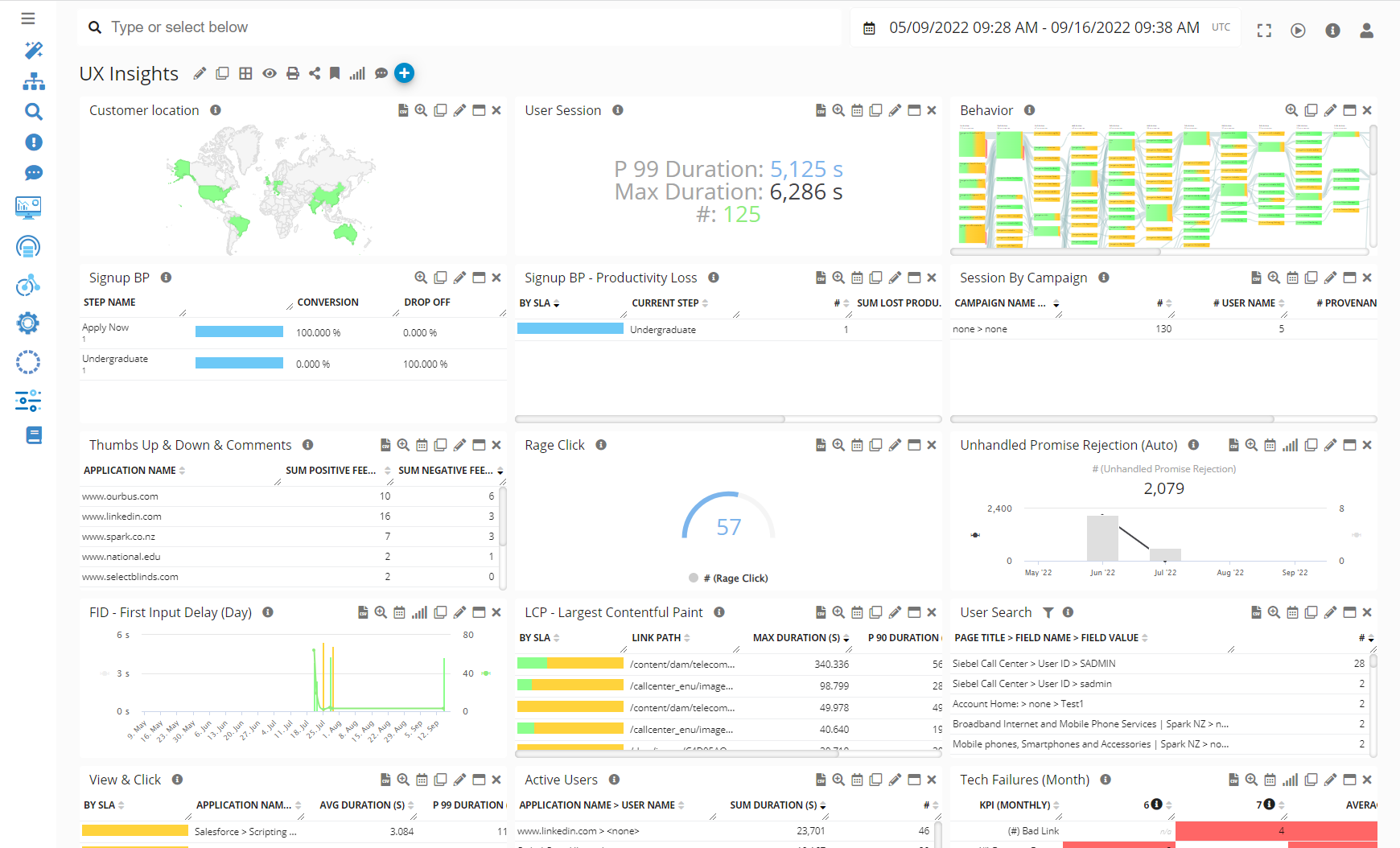Export Customer location widget as CSV

click(x=403, y=110)
